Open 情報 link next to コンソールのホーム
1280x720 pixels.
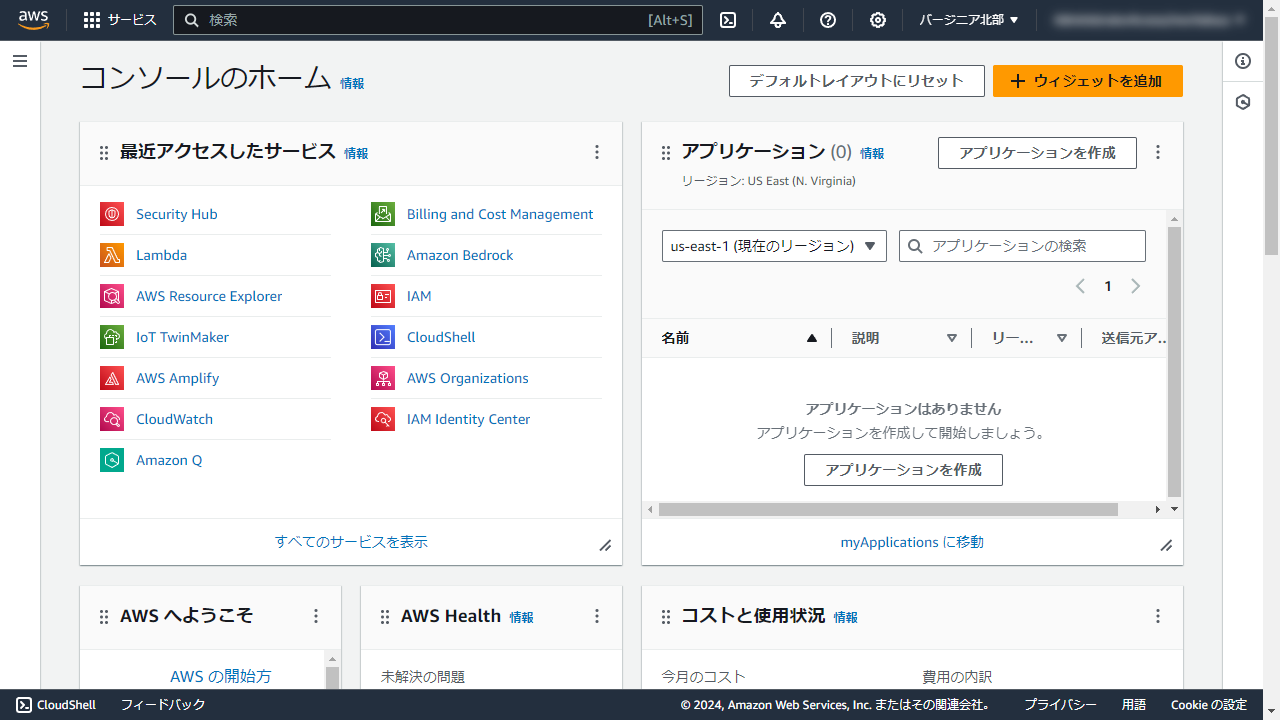coord(352,84)
